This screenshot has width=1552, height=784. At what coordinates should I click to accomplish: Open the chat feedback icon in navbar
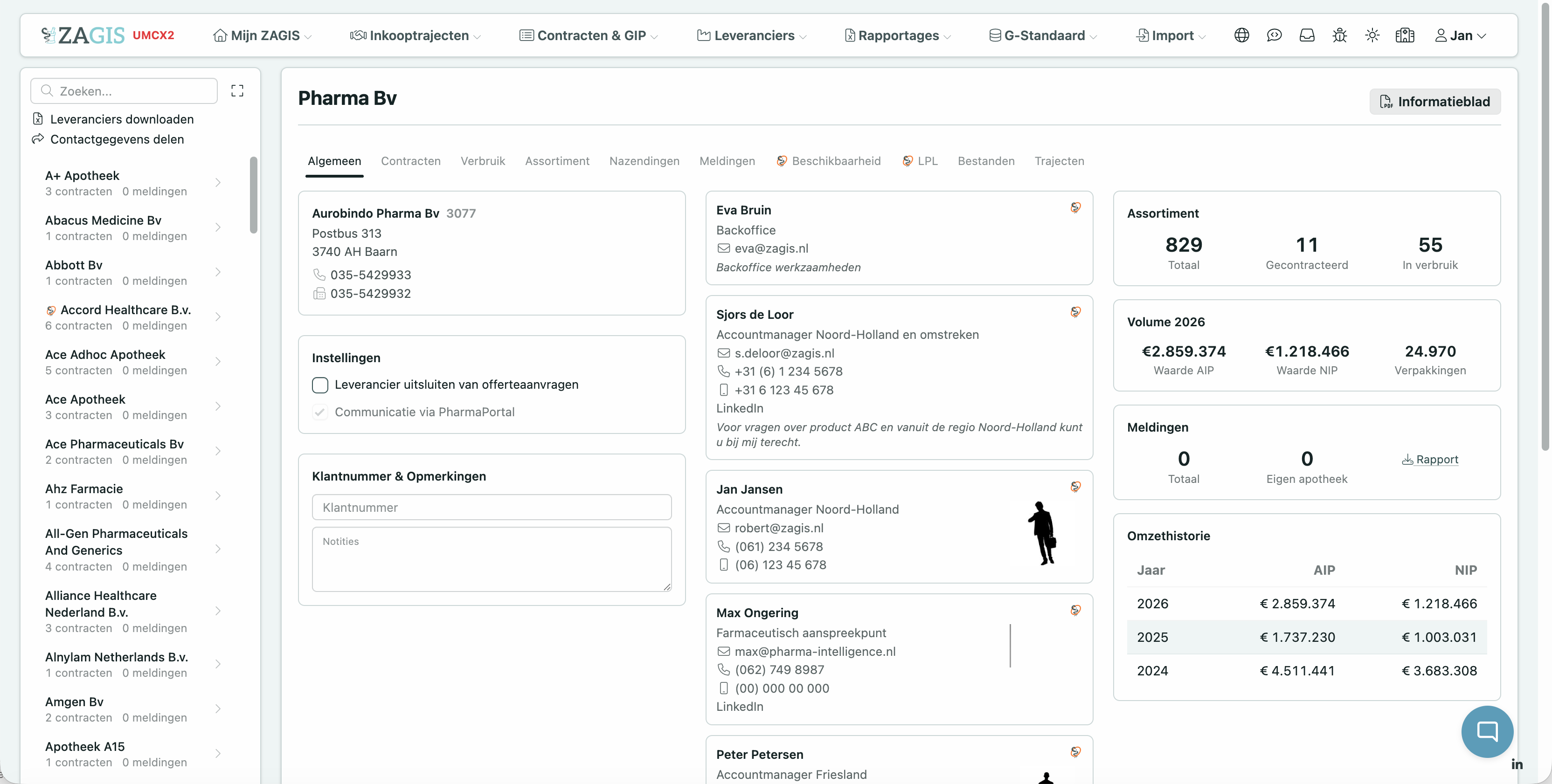pos(1274,35)
